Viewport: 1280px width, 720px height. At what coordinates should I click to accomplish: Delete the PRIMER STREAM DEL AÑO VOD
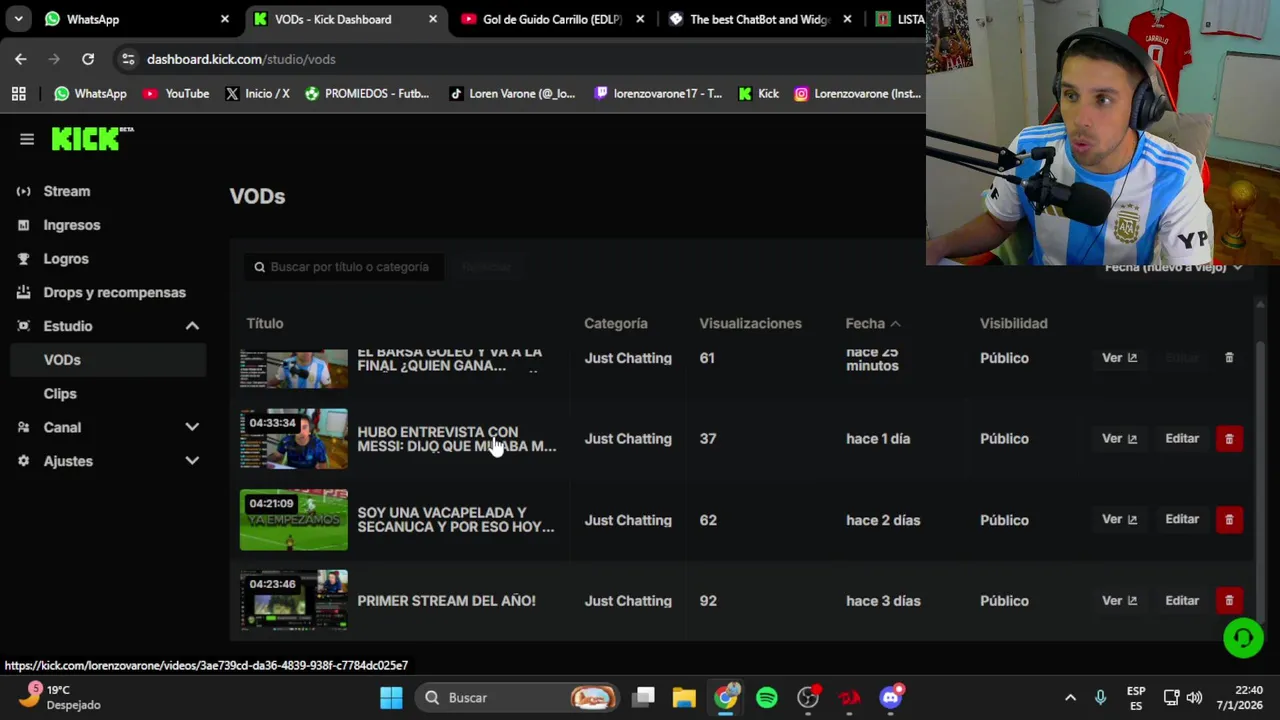point(1229,600)
